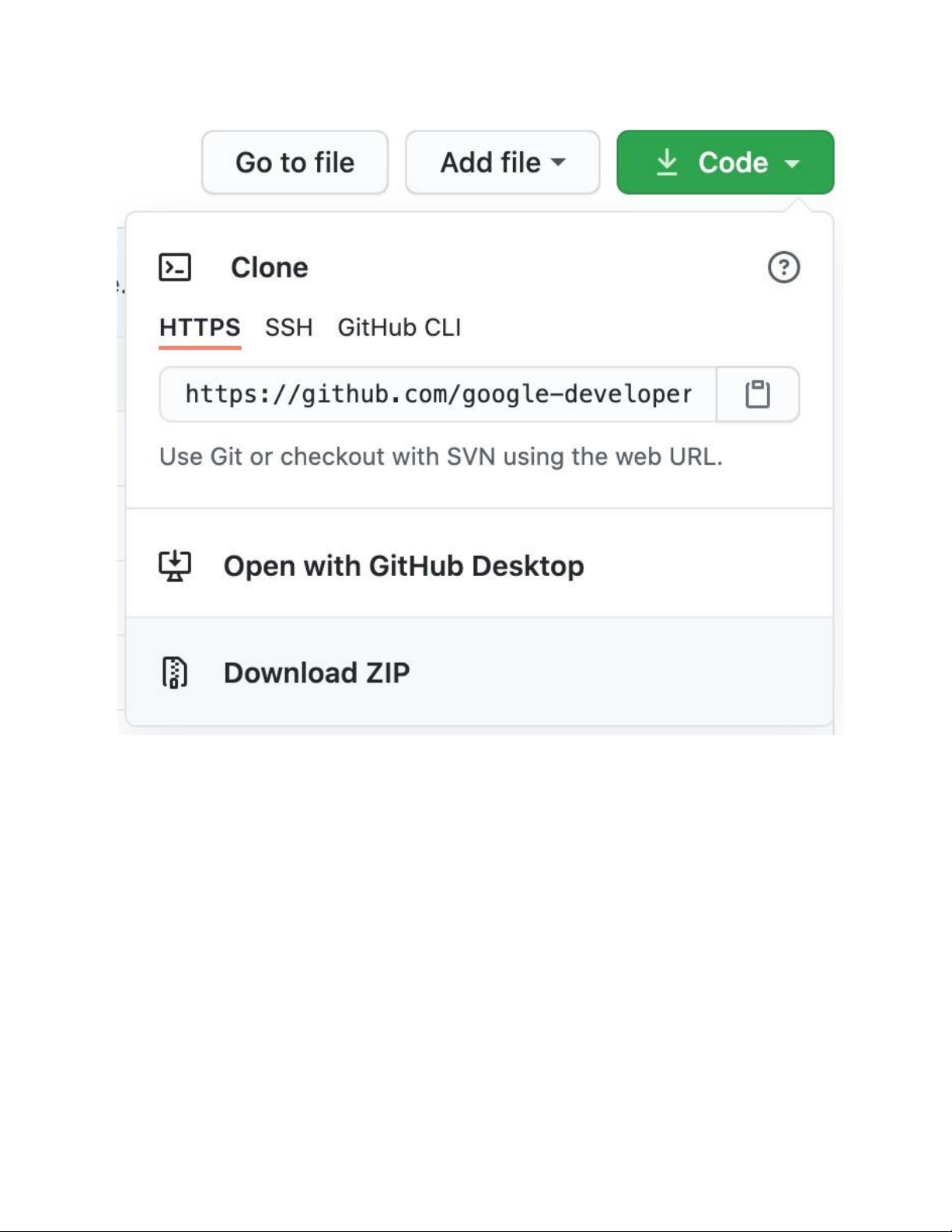Click the terminal icon beside Clone
952x1232 pixels.
175,267
